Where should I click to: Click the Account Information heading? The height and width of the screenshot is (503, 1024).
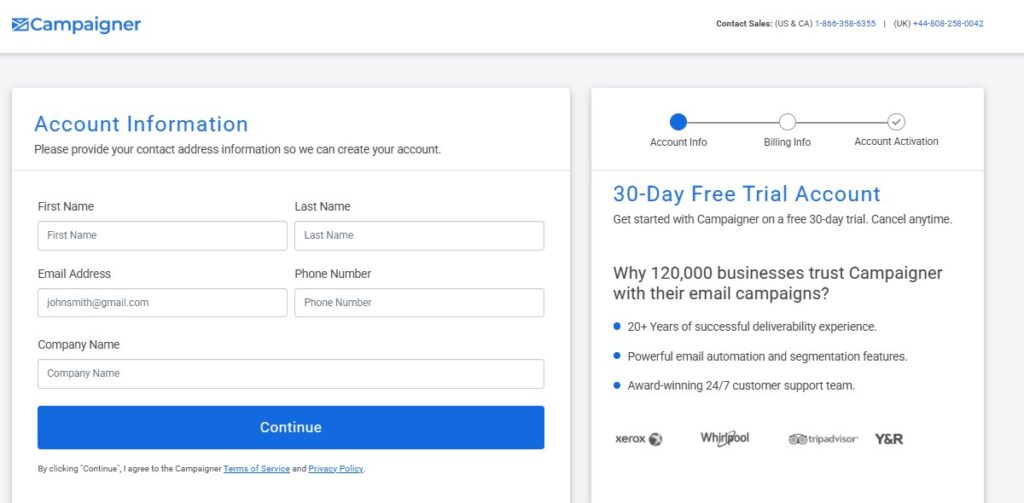click(141, 124)
